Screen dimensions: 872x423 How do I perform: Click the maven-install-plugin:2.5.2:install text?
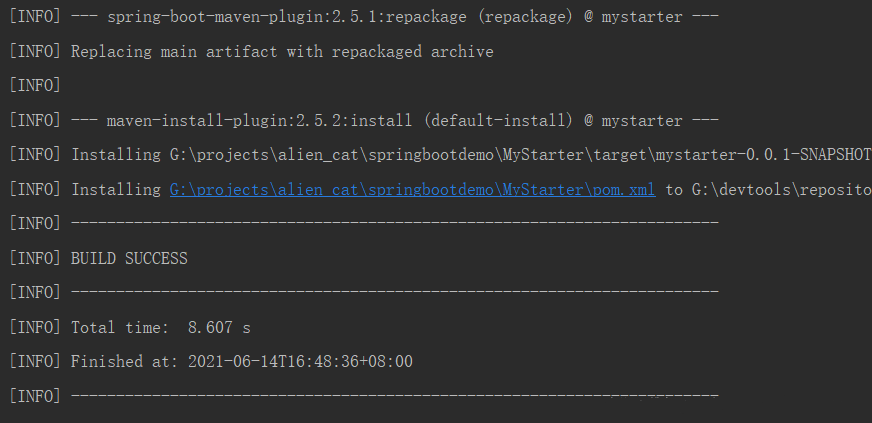(259, 120)
